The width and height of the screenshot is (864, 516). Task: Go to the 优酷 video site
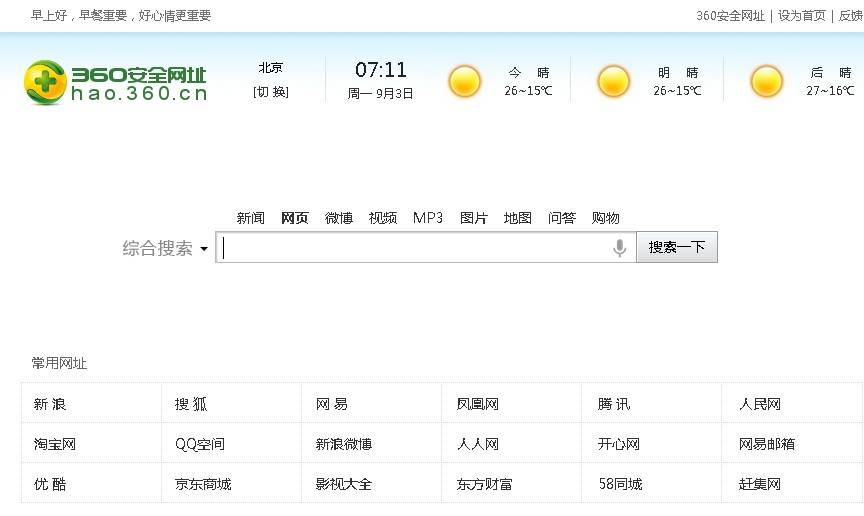(x=50, y=484)
